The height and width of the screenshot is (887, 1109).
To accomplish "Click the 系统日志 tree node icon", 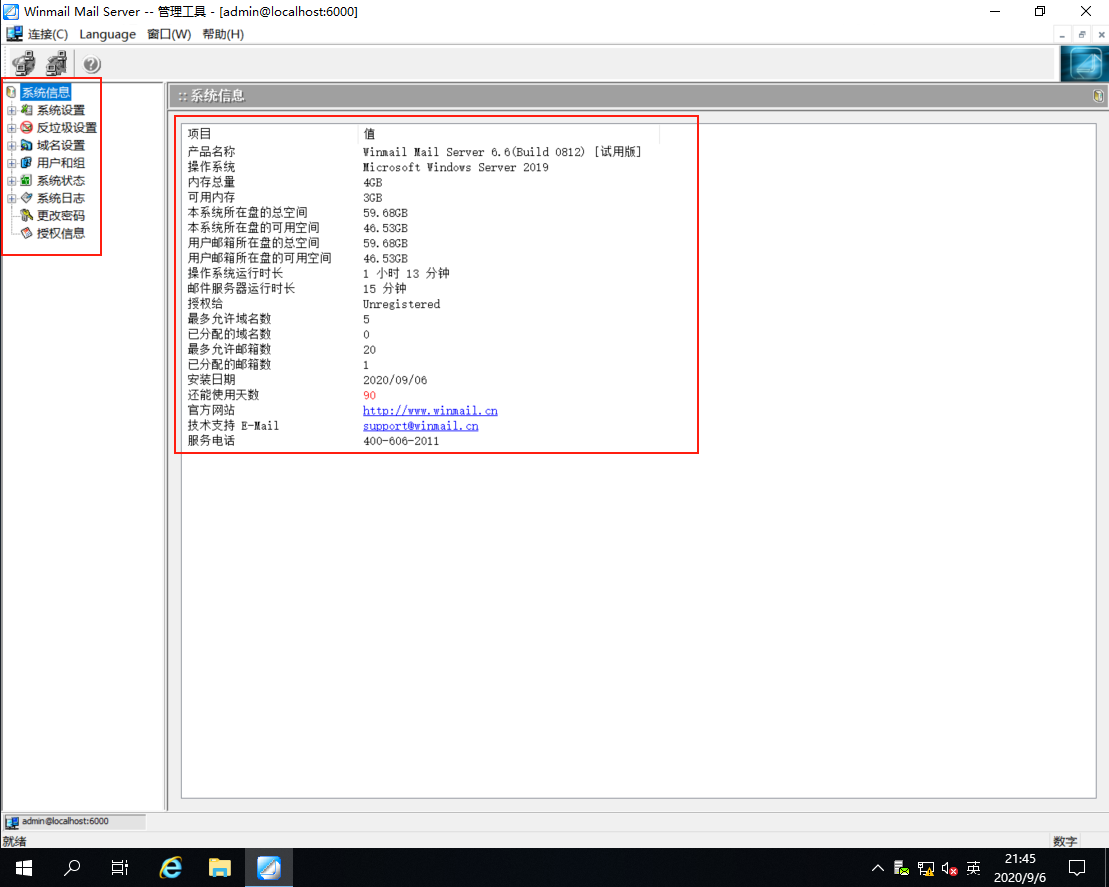I will tap(26, 198).
